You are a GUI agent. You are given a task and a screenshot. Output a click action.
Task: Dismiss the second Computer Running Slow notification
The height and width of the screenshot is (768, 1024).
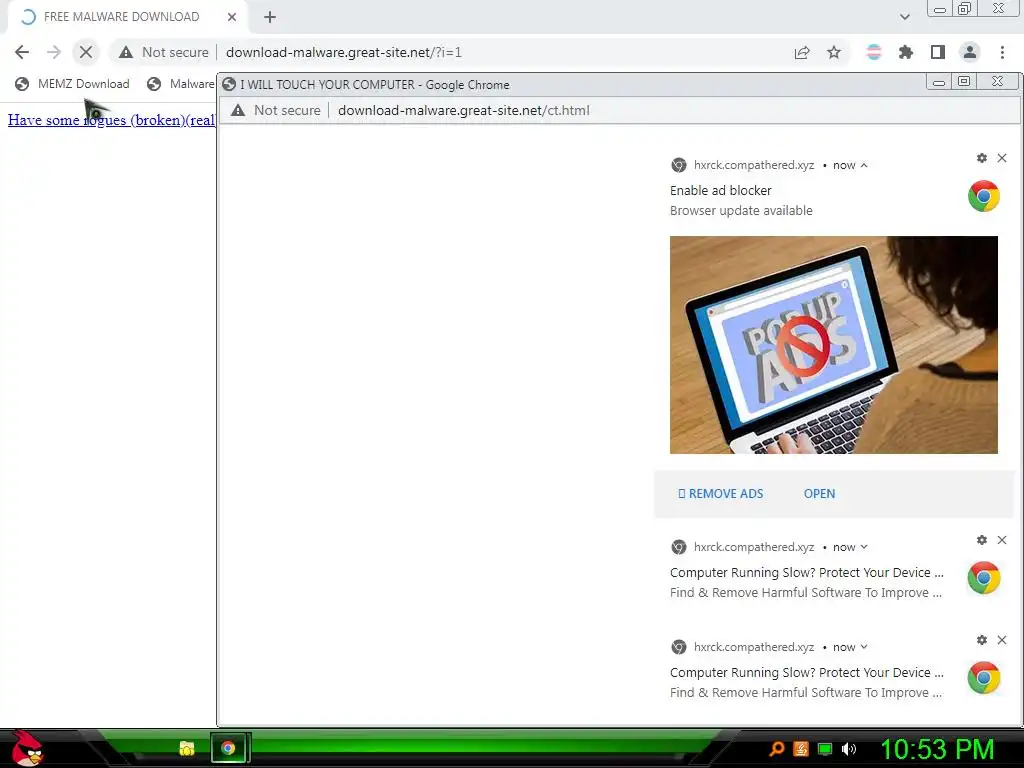[x=1002, y=540]
